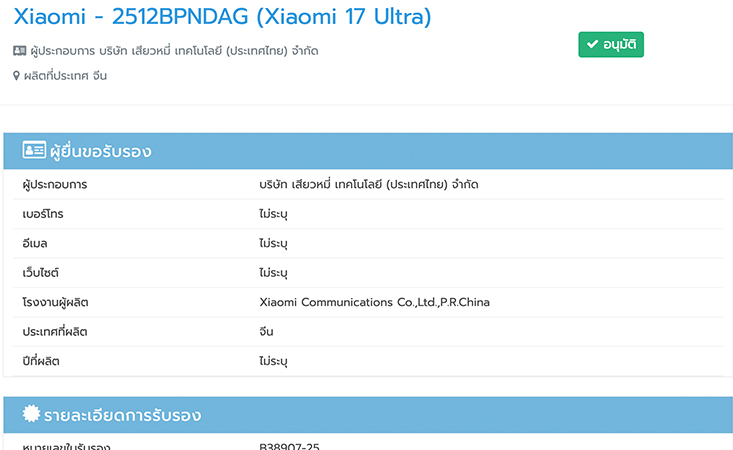Click ไม่ระบุ value in เว็บไซต์ row

(x=273, y=273)
